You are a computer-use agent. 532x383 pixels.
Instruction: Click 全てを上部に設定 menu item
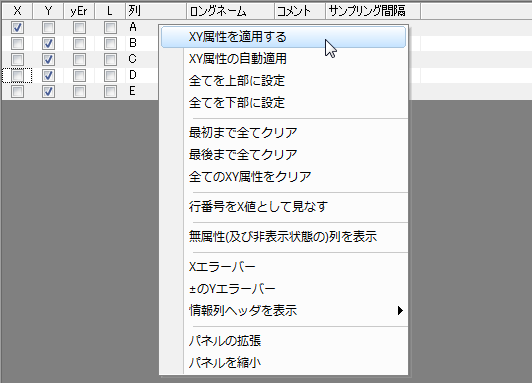coord(283,81)
